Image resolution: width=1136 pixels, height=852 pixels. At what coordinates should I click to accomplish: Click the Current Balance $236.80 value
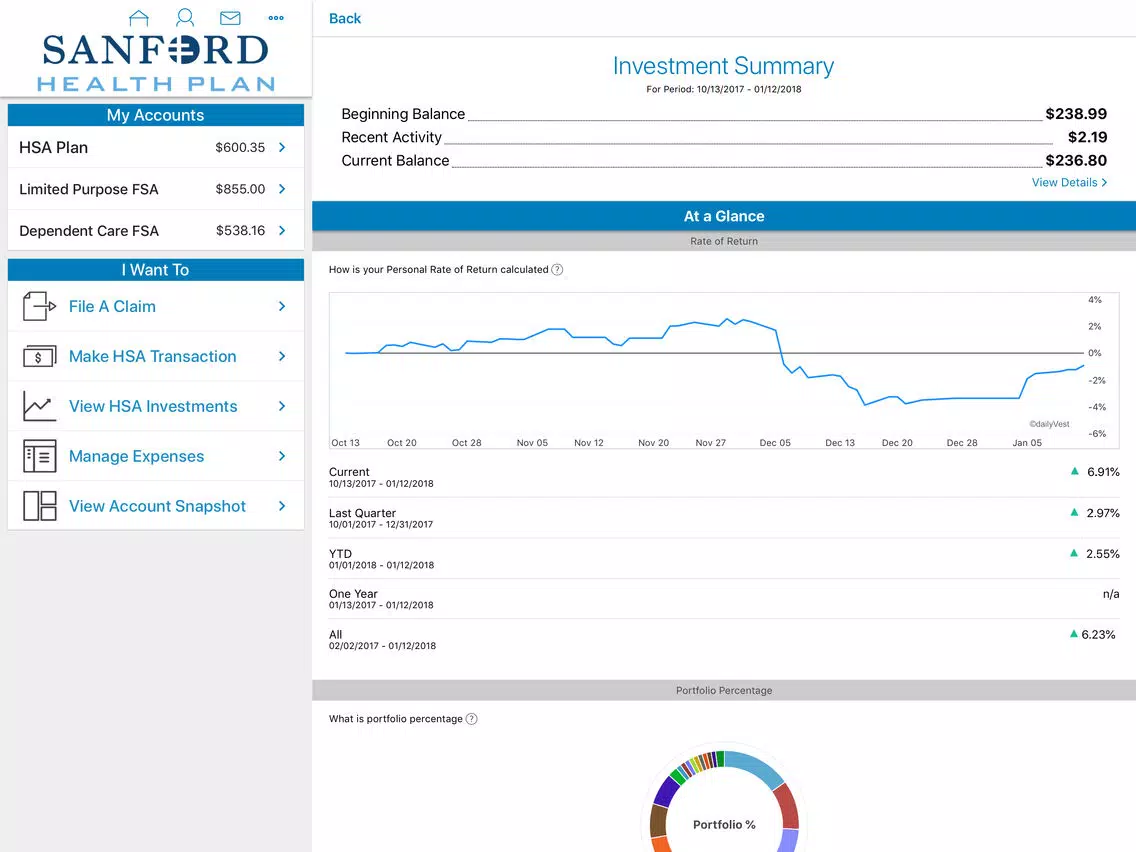[1076, 160]
